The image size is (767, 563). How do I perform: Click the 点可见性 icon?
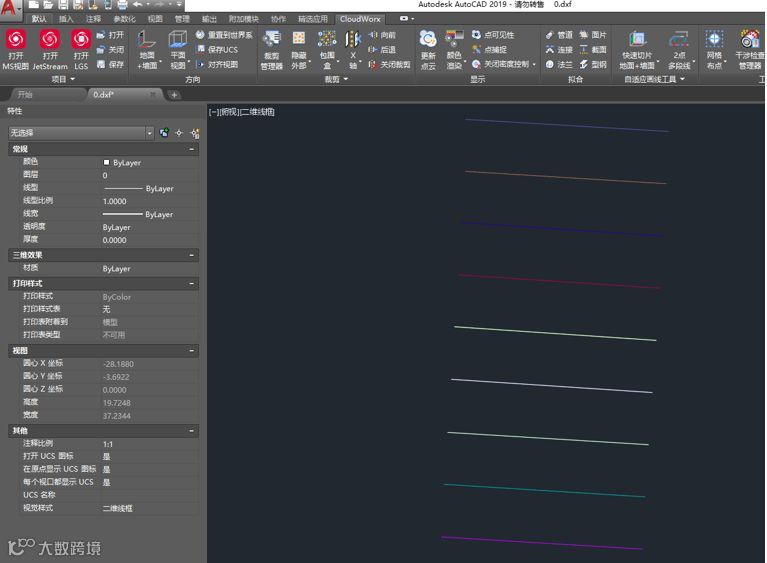[476, 35]
